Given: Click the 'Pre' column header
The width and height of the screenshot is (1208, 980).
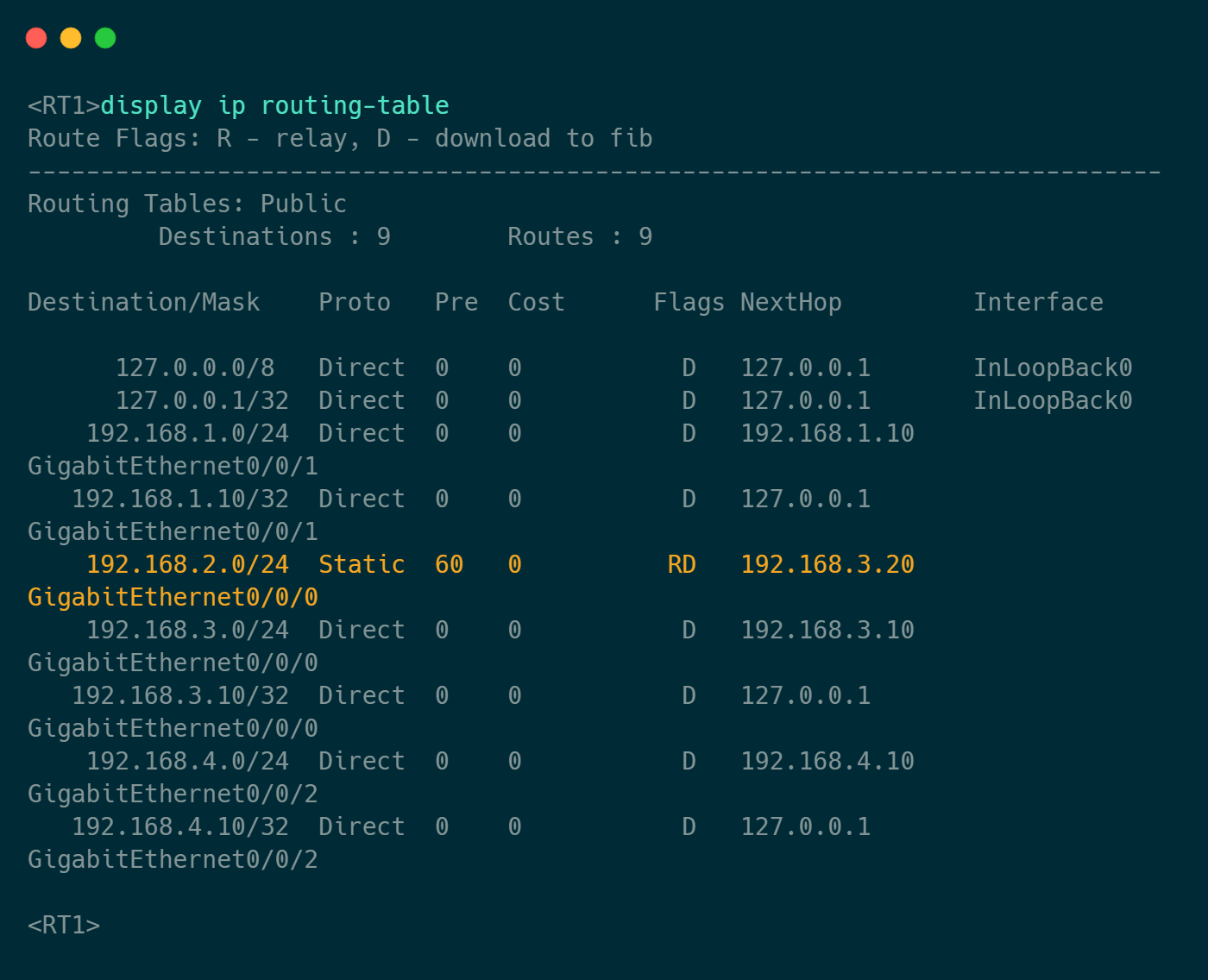Looking at the screenshot, I should point(456,302).
